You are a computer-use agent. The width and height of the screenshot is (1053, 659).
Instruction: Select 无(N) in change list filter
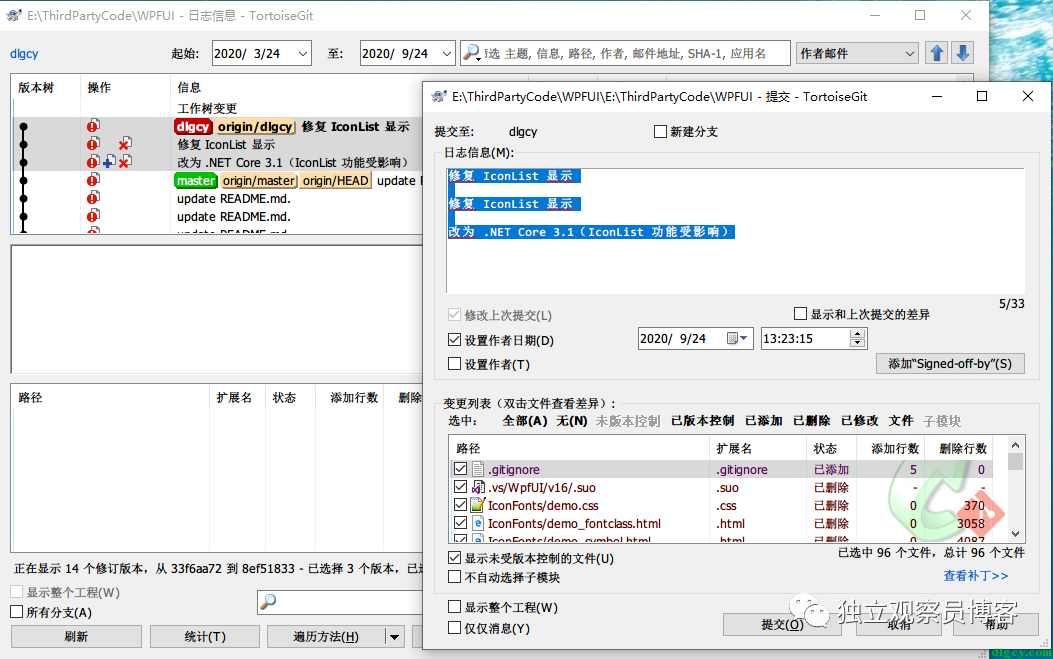[571, 421]
